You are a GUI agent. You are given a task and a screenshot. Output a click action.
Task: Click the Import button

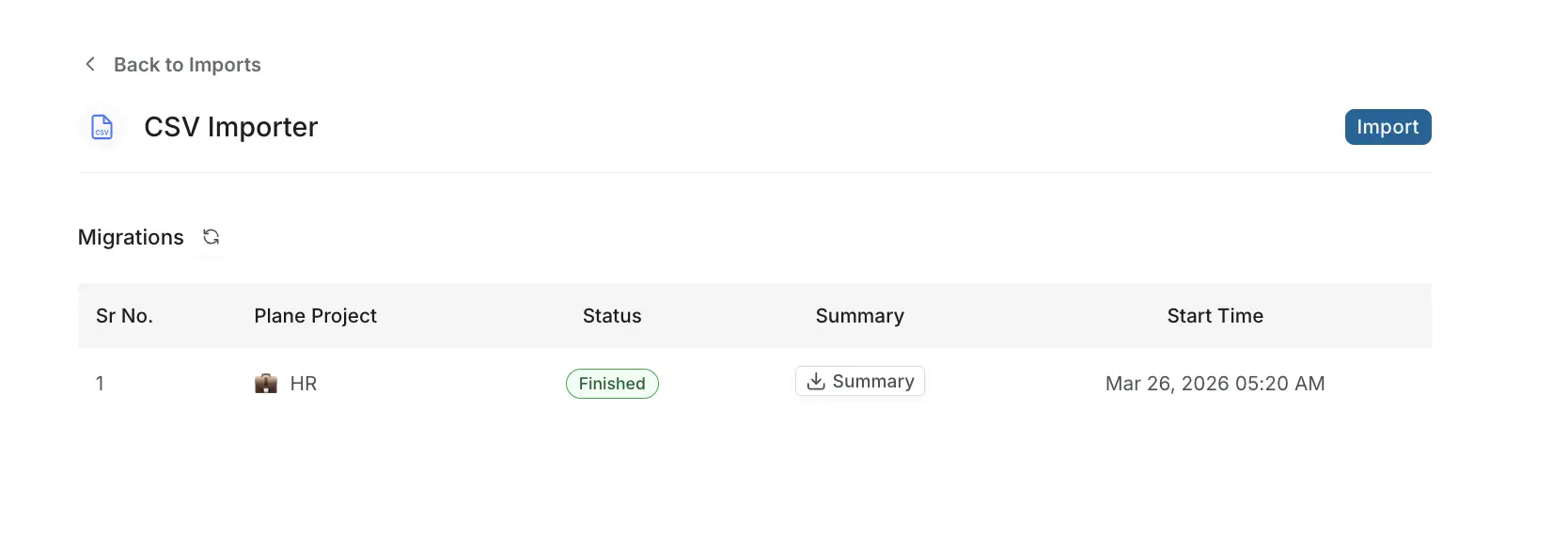click(x=1388, y=126)
